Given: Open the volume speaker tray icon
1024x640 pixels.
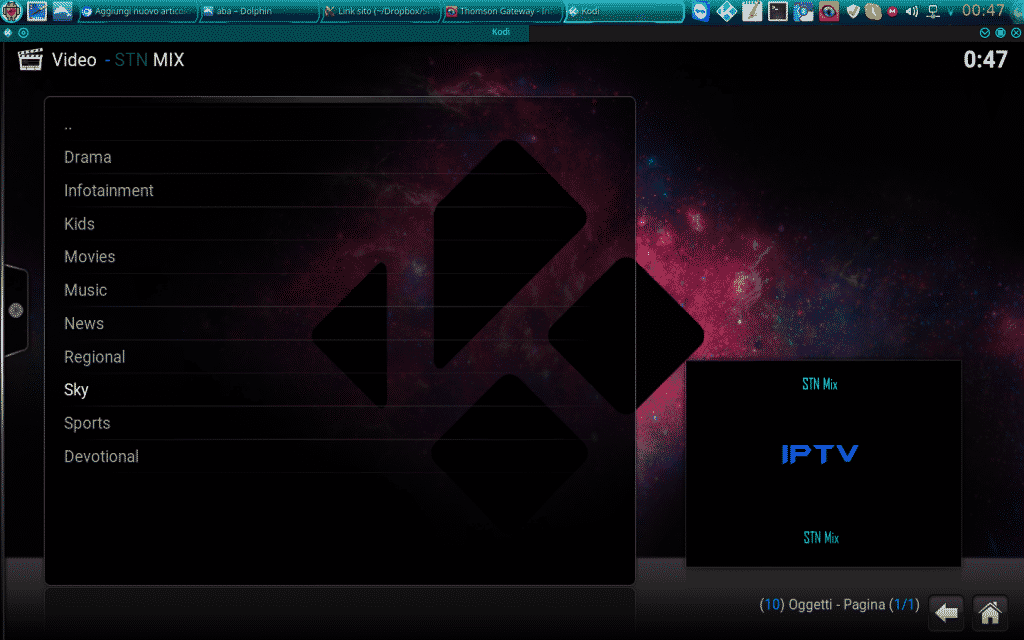Looking at the screenshot, I should (x=912, y=11).
